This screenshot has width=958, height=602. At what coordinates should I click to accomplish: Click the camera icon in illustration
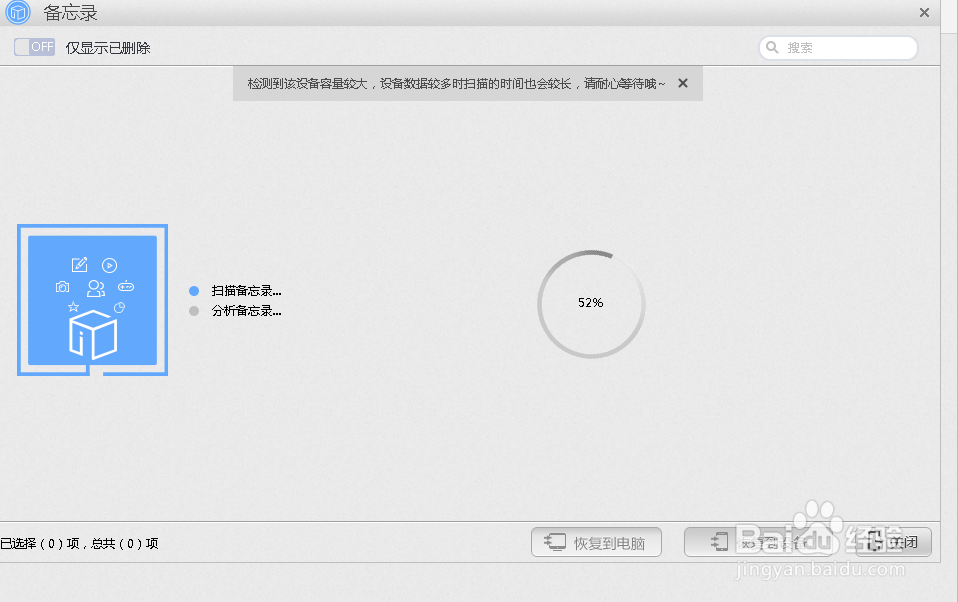62,287
